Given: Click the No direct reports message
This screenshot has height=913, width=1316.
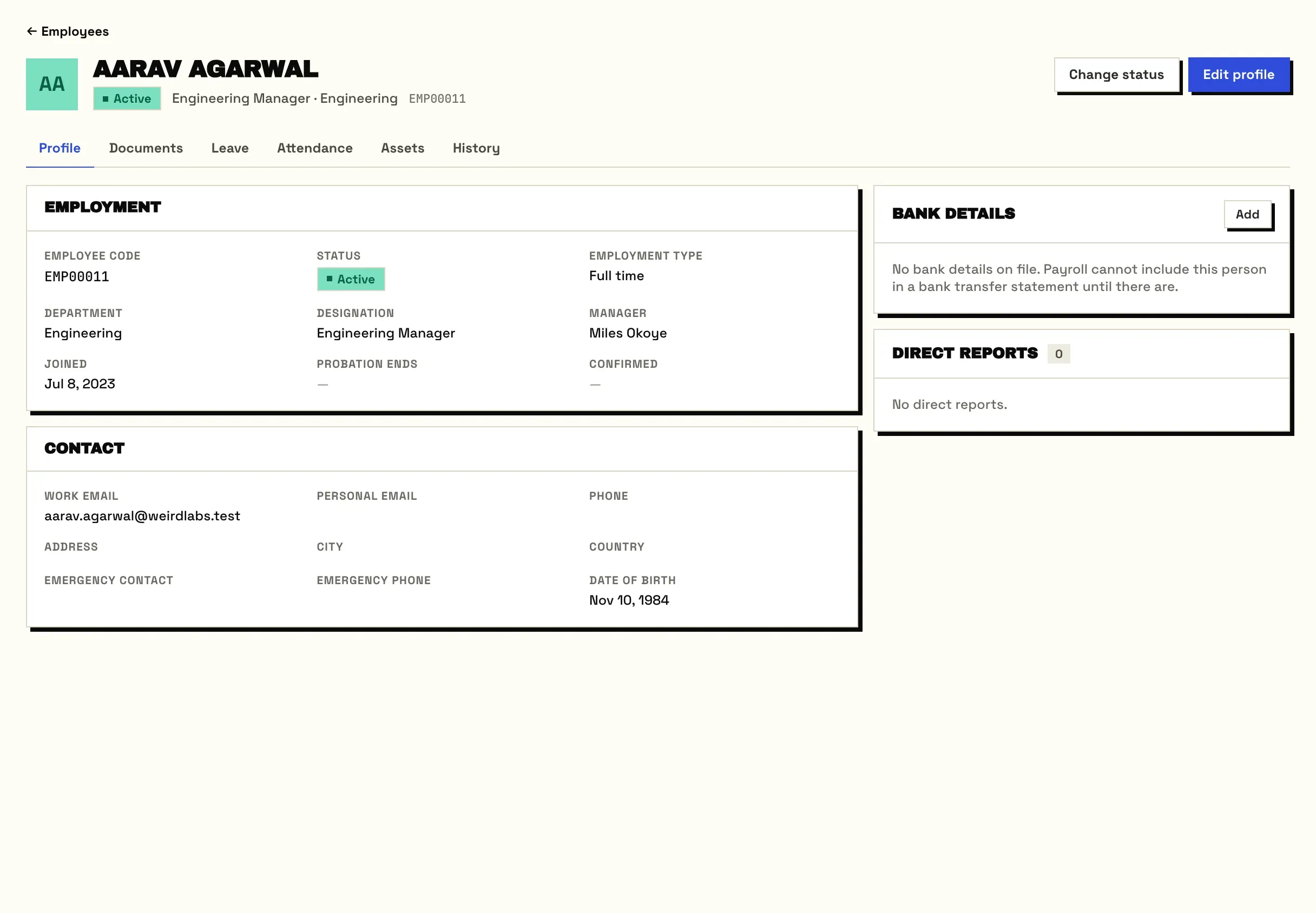Looking at the screenshot, I should pyautogui.click(x=949, y=405).
